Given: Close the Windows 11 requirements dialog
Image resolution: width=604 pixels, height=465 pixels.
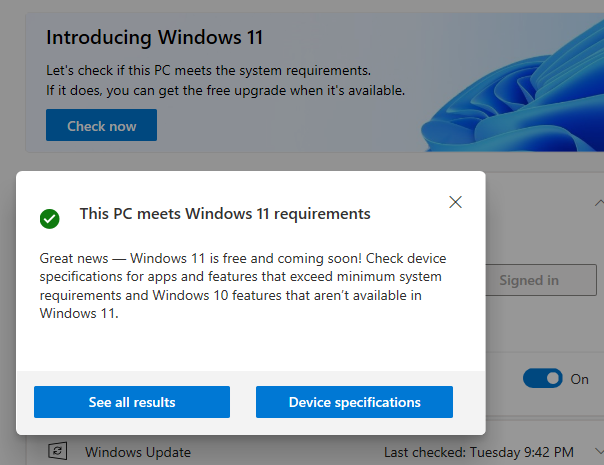Looking at the screenshot, I should [x=456, y=202].
